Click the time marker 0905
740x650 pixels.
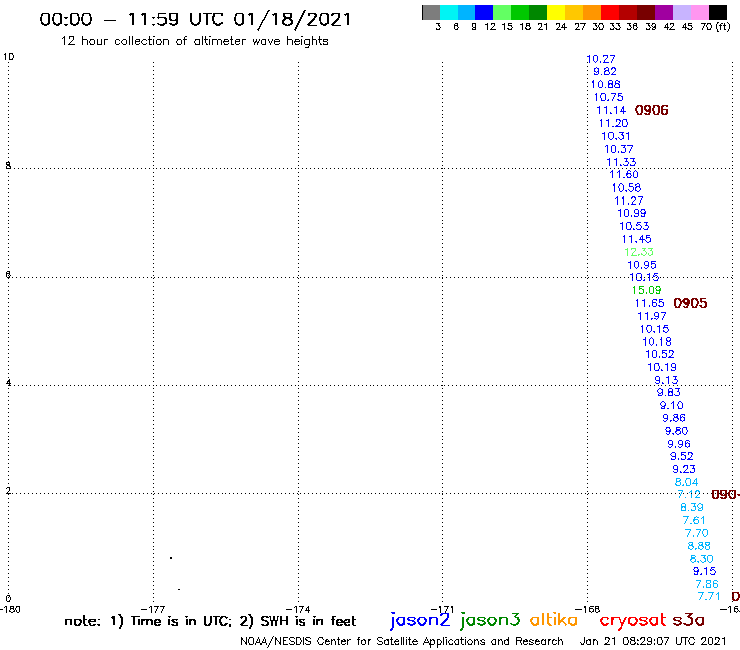(690, 304)
